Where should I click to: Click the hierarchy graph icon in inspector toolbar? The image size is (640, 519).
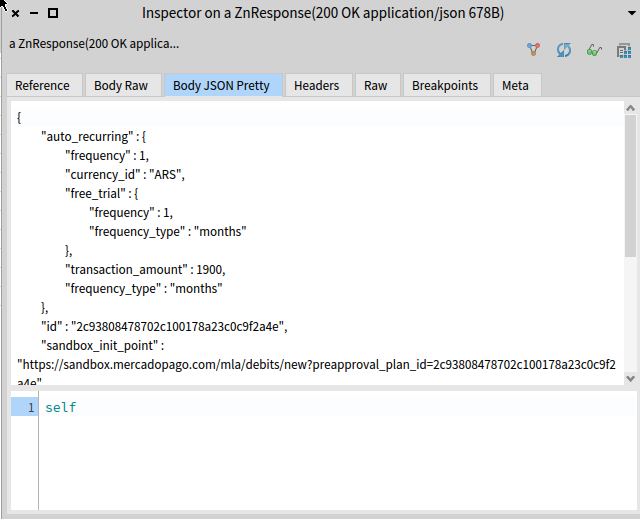coord(533,50)
